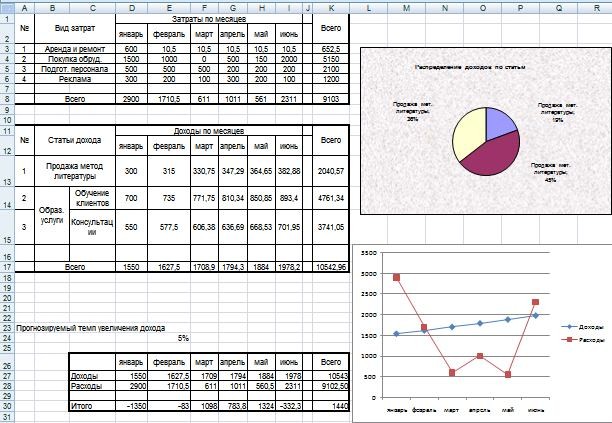Select column M header
The height and width of the screenshot is (423, 612).
pyautogui.click(x=406, y=8)
